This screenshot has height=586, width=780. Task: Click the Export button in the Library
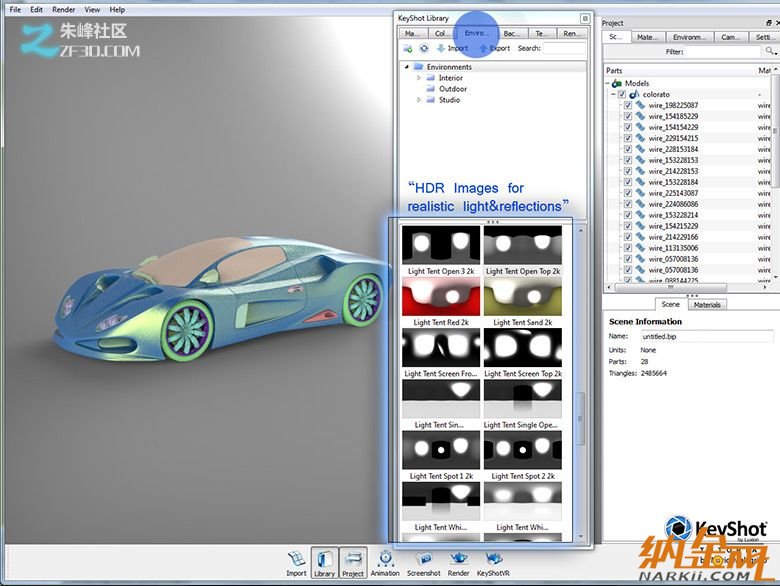pyautogui.click(x=494, y=48)
